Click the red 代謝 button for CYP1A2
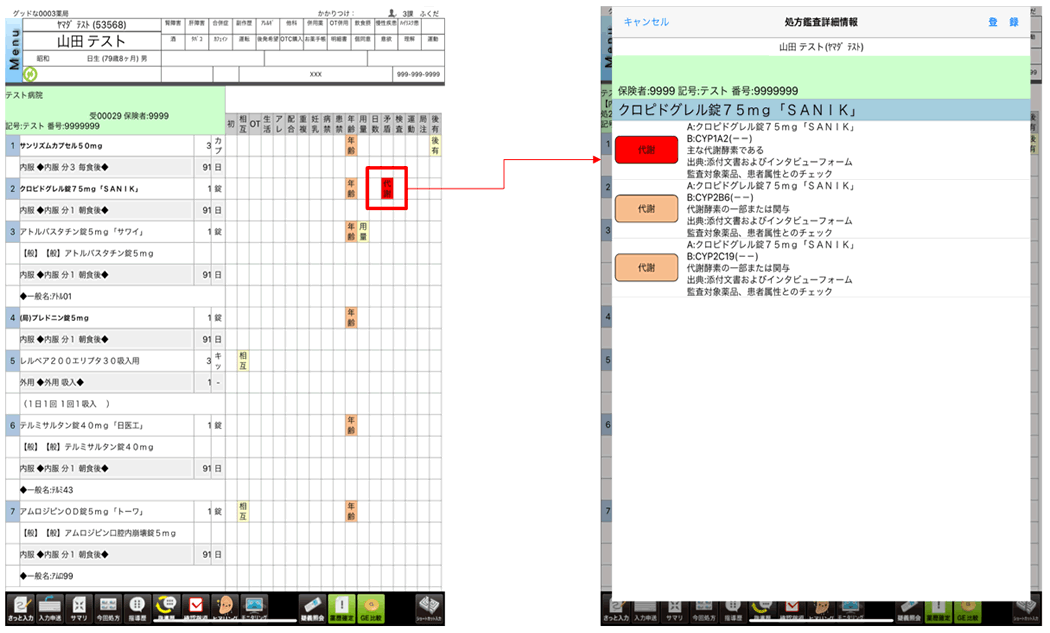The height and width of the screenshot is (633, 1050). (x=646, y=150)
